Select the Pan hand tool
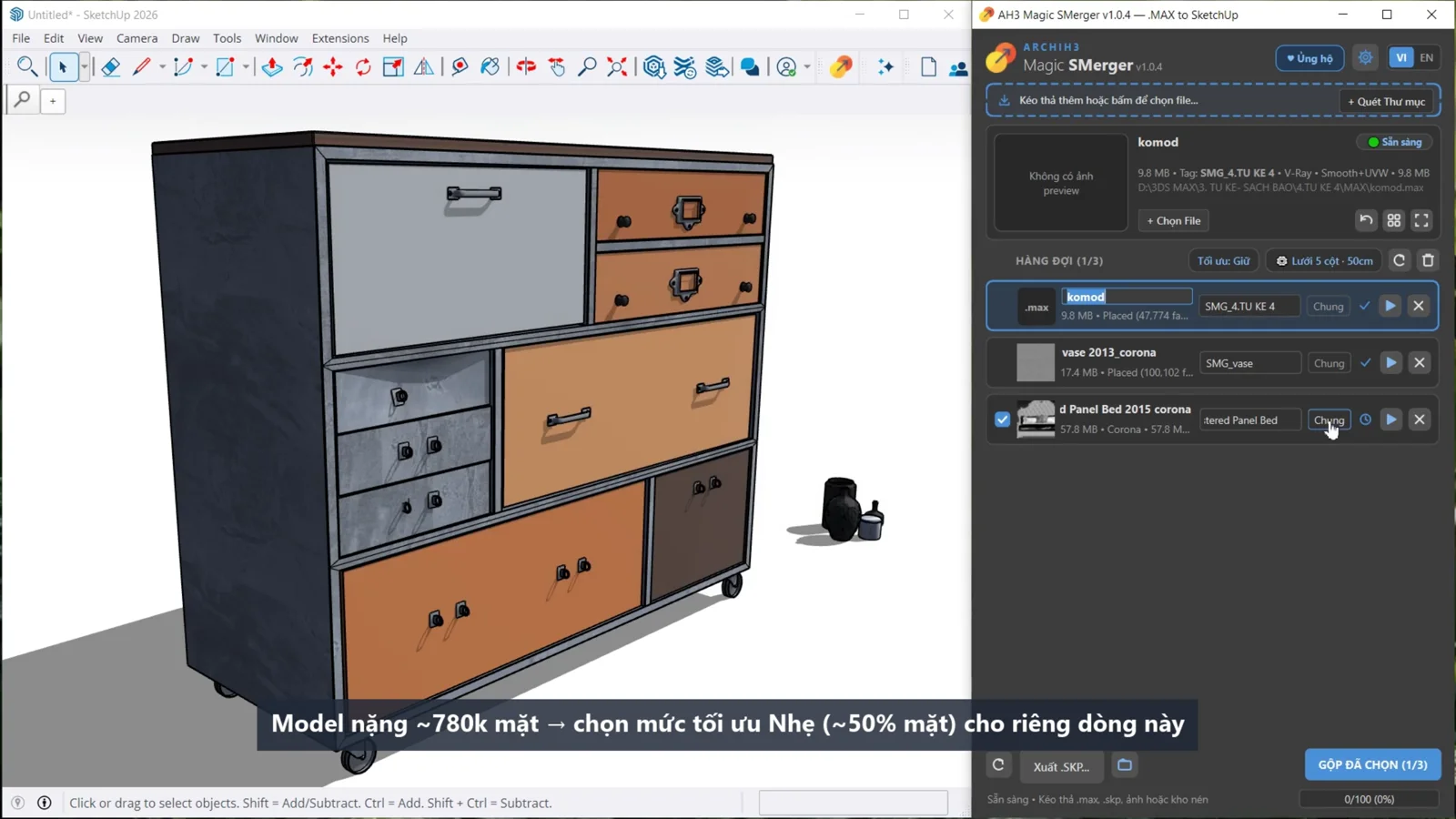Screen dimensions: 1456x819 [557, 66]
